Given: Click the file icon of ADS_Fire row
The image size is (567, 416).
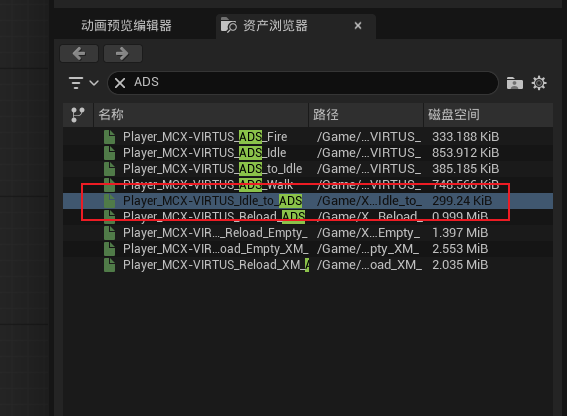Looking at the screenshot, I should tap(109, 137).
